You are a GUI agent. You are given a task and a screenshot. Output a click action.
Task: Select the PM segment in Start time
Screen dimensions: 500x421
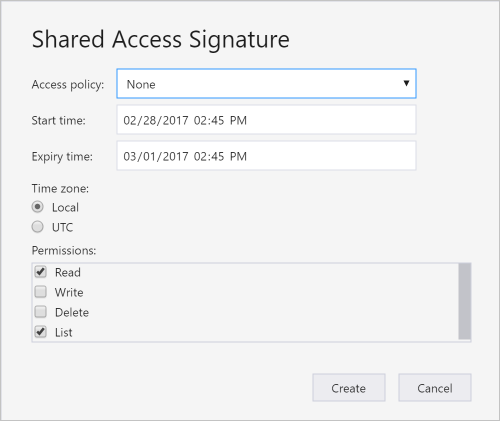pos(238,120)
